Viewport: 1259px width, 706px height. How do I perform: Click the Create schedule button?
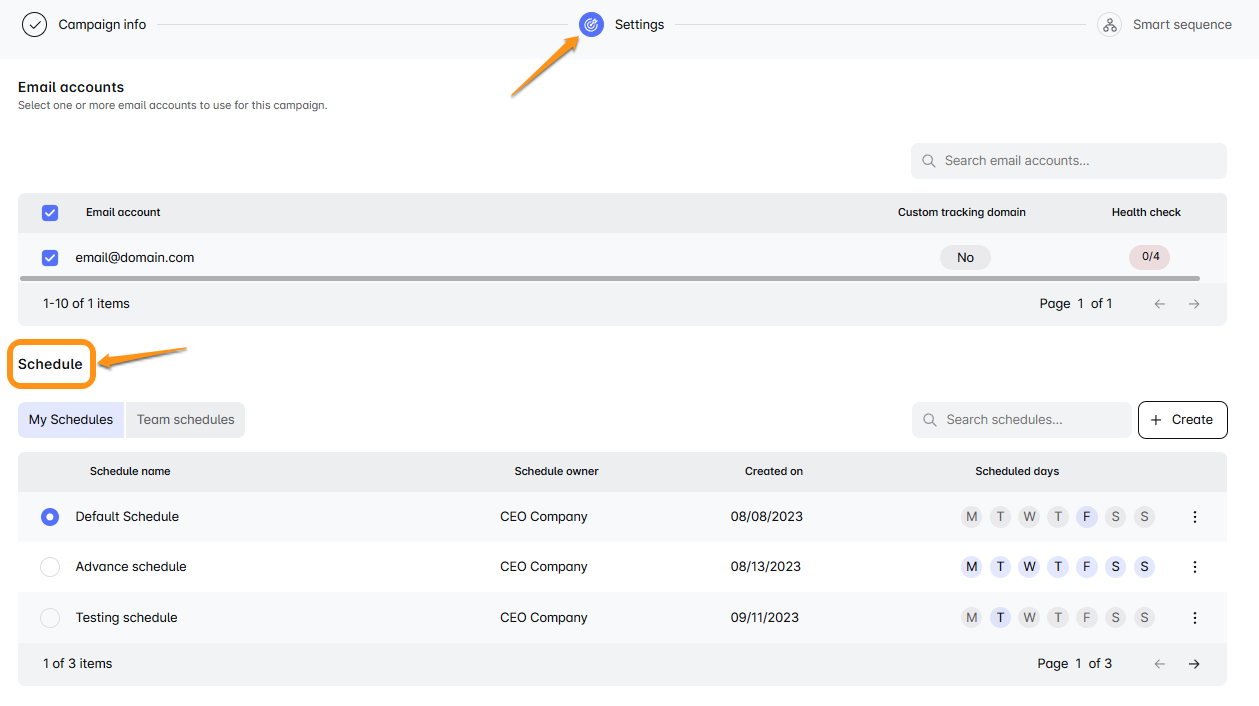pos(1182,420)
